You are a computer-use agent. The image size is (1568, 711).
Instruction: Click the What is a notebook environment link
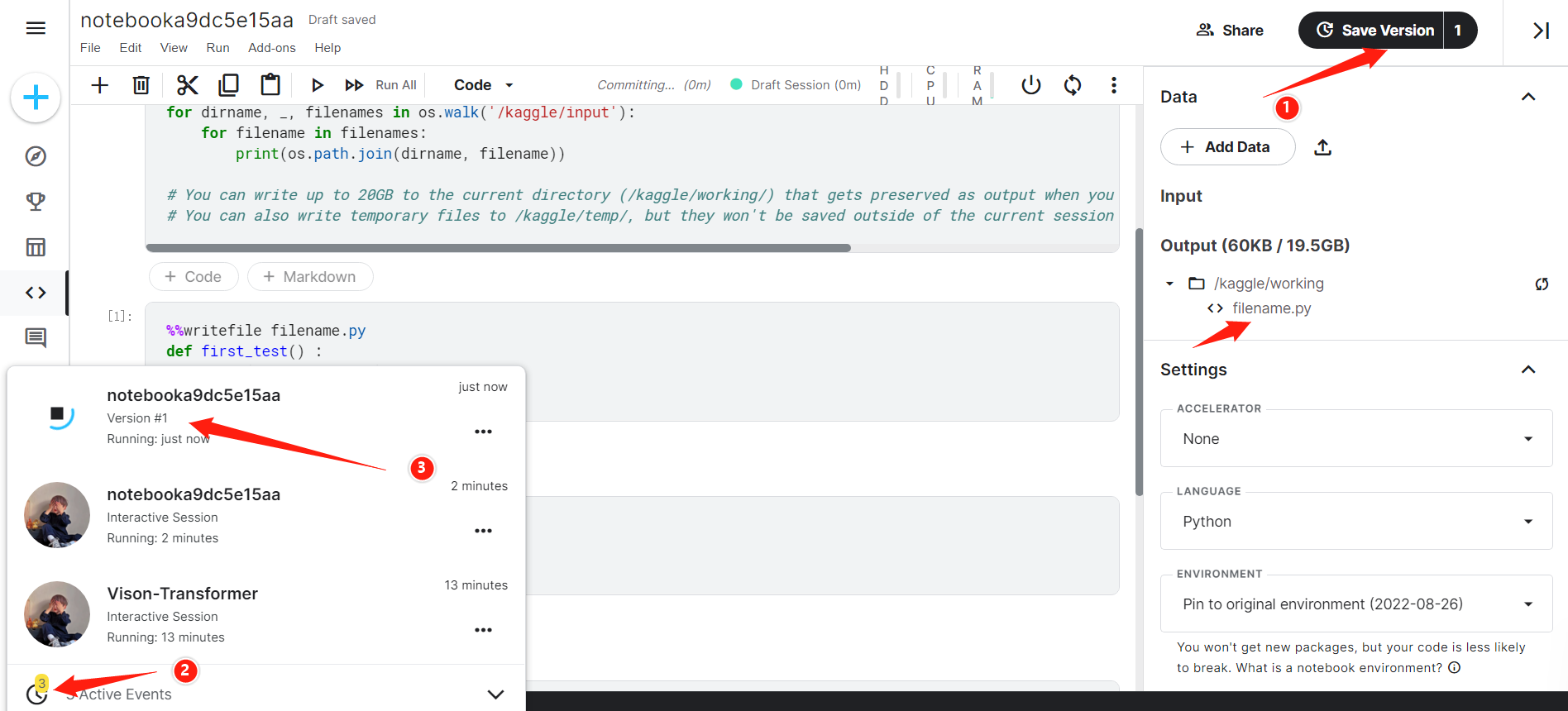[1339, 668]
